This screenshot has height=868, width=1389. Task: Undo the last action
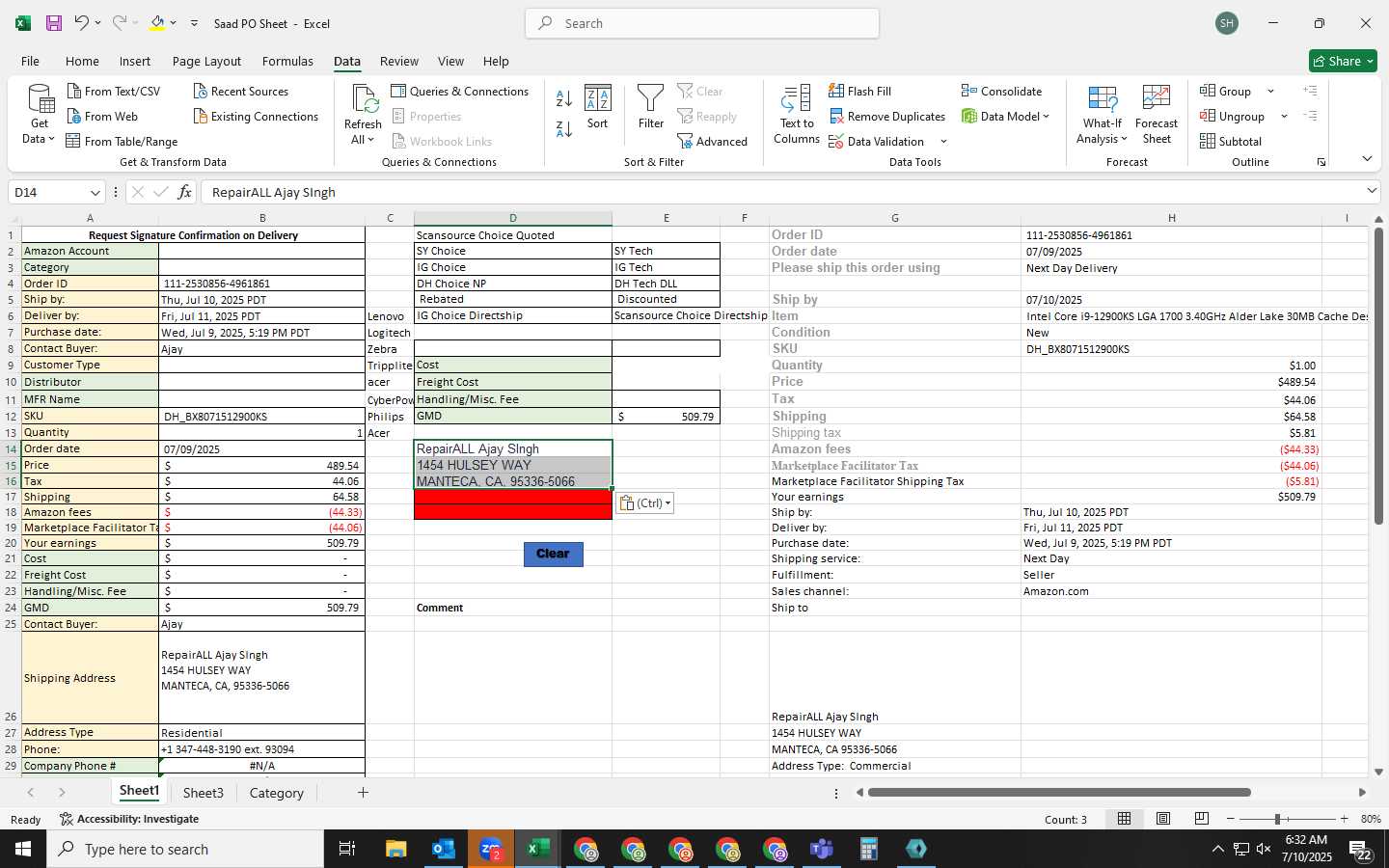(82, 23)
